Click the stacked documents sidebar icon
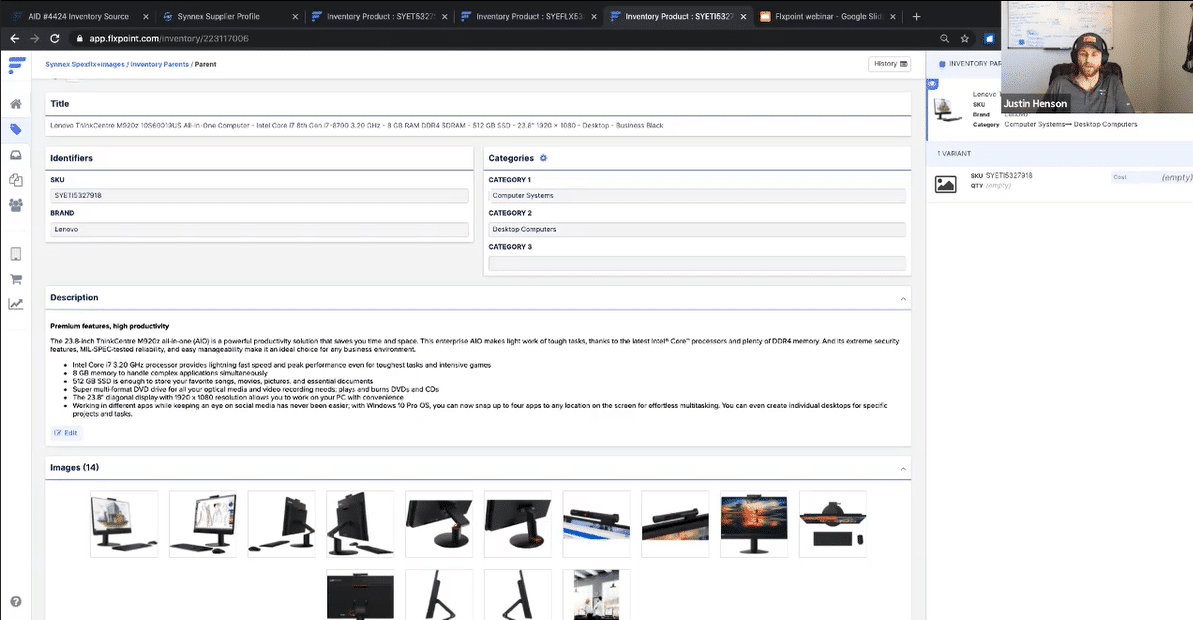 [15, 180]
